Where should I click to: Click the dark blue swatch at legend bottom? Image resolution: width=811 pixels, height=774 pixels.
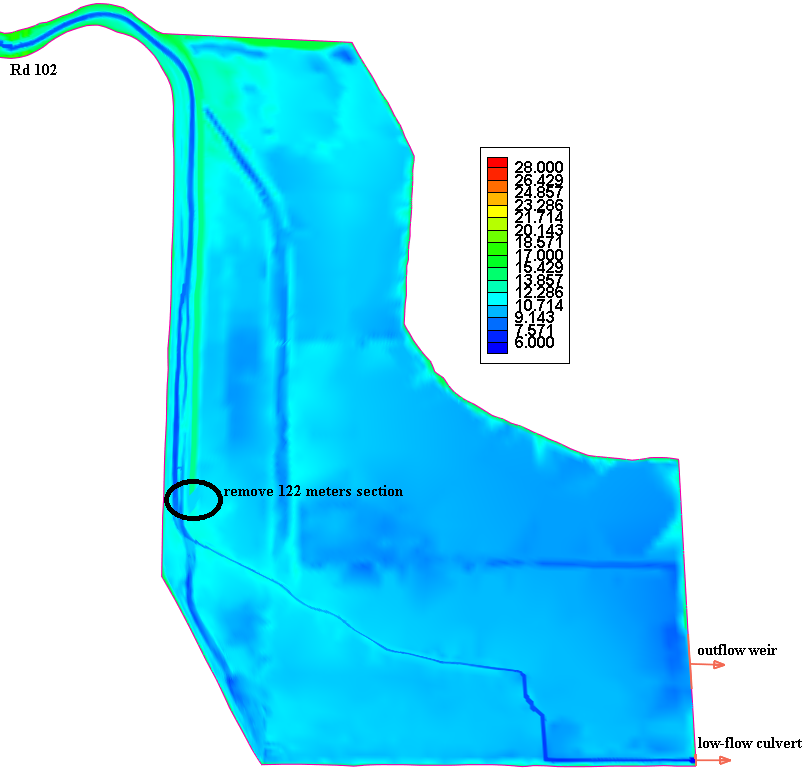[x=497, y=346]
